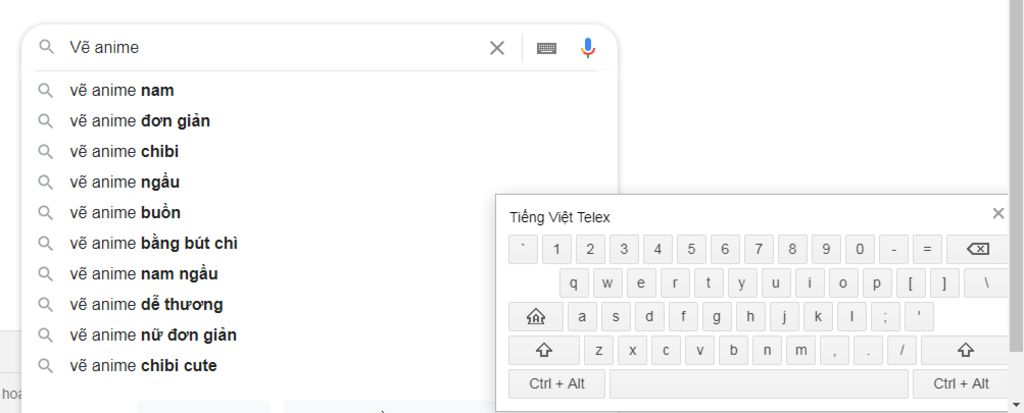The height and width of the screenshot is (413, 1024).
Task: Click the spacebar on virtual keyboard
Action: (x=759, y=384)
